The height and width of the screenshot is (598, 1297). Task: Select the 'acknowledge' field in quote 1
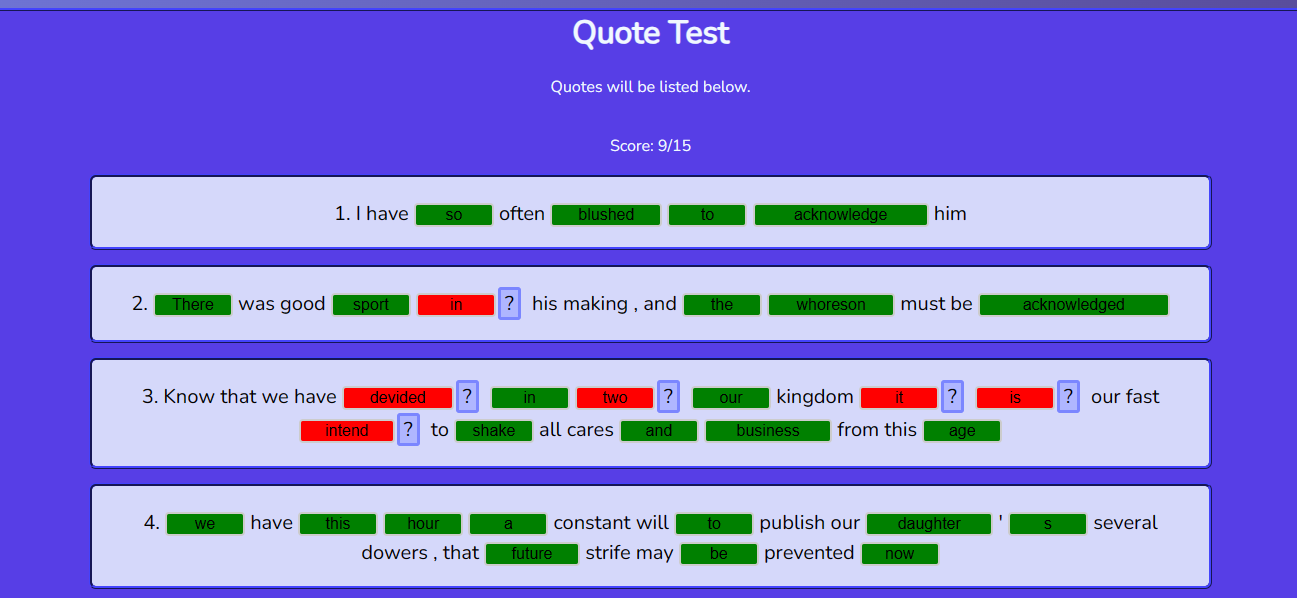point(840,215)
